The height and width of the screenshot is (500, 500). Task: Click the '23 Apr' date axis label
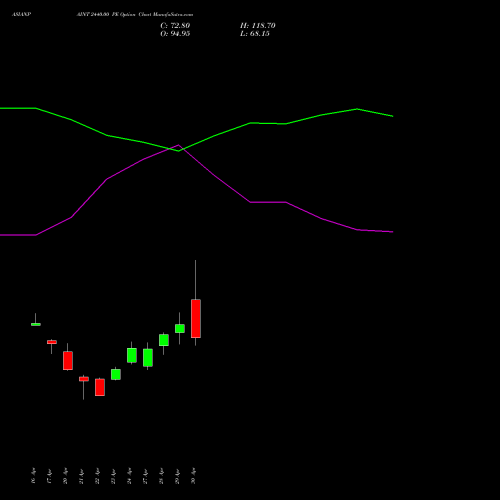[113, 476]
